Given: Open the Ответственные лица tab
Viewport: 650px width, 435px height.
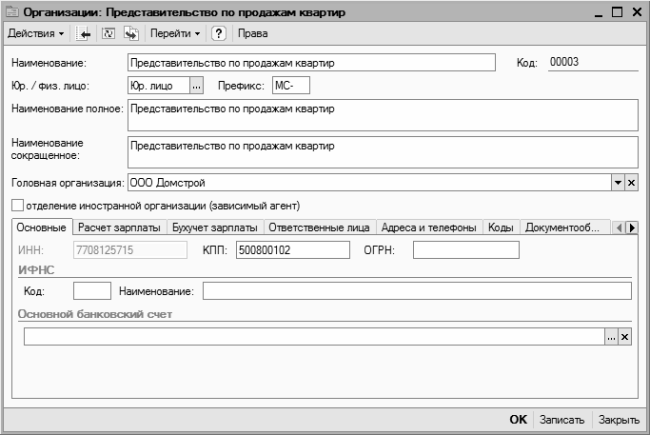Looking at the screenshot, I should pos(321,228).
